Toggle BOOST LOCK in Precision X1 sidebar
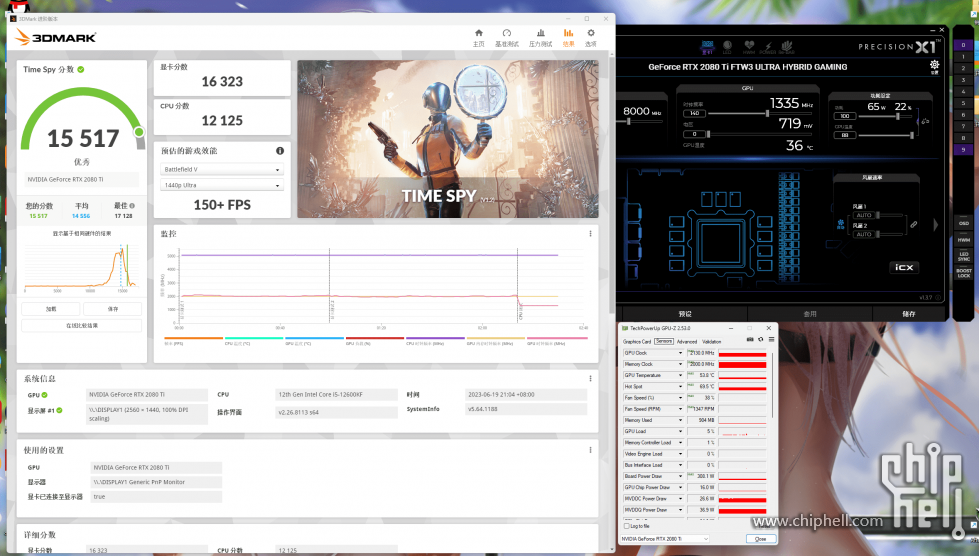The width and height of the screenshot is (979, 556). pyautogui.click(x=963, y=273)
